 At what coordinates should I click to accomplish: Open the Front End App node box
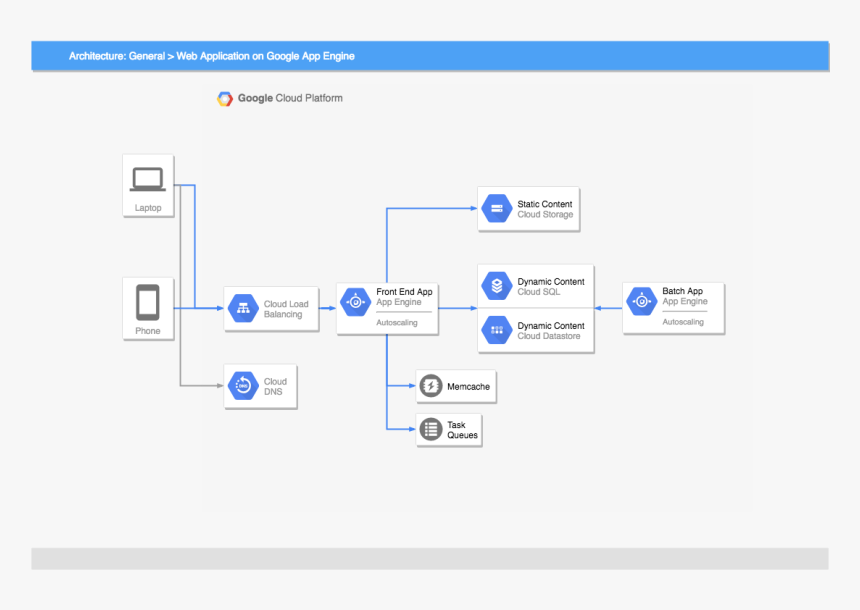coord(387,308)
